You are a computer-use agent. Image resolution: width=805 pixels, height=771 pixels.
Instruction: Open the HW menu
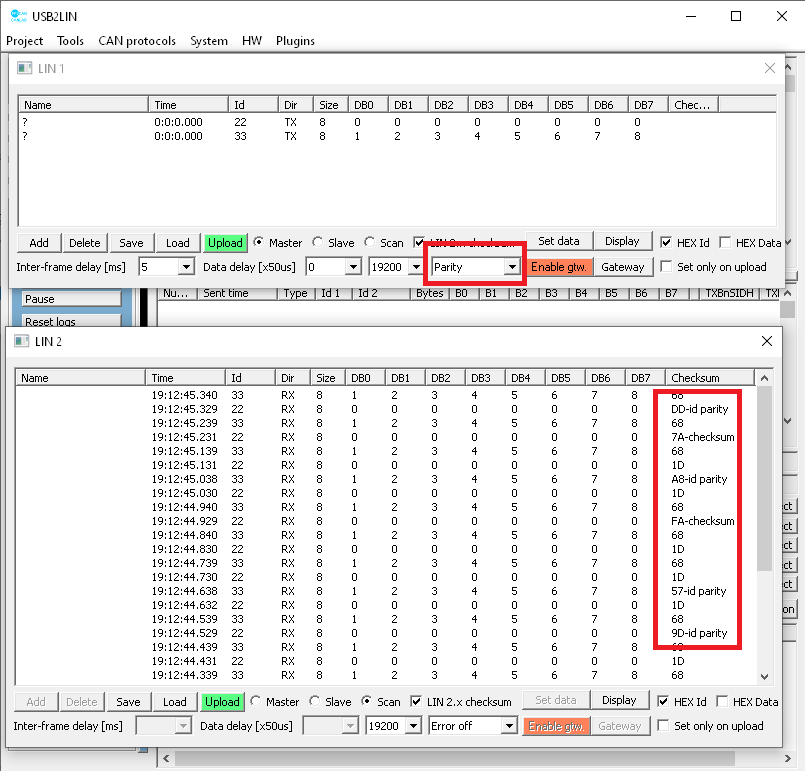(252, 41)
